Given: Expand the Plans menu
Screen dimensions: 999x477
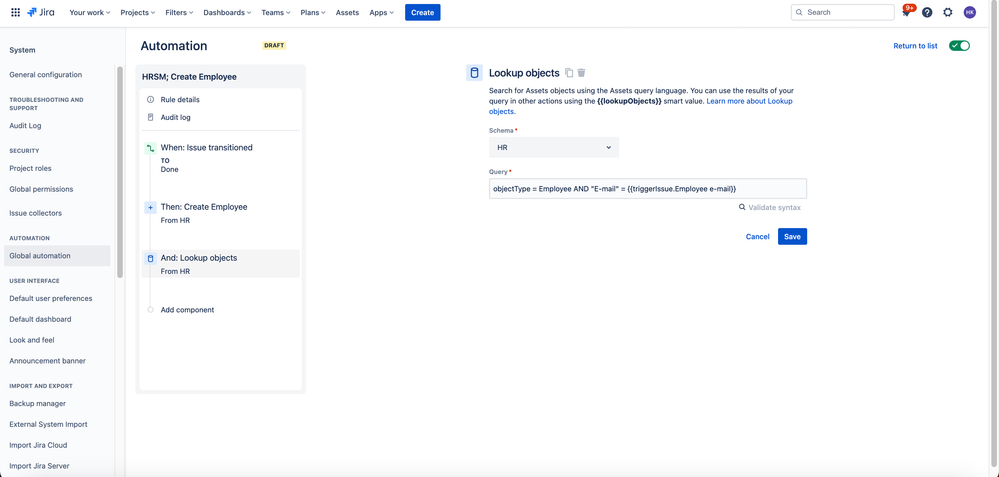Looking at the screenshot, I should (x=313, y=12).
